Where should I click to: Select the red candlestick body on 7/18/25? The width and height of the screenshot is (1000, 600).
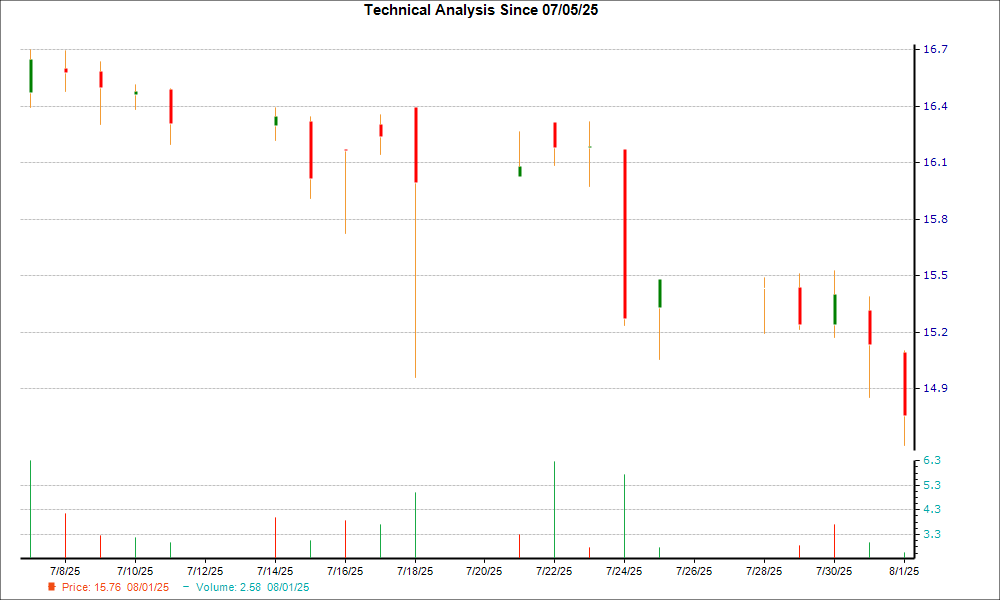tap(416, 145)
